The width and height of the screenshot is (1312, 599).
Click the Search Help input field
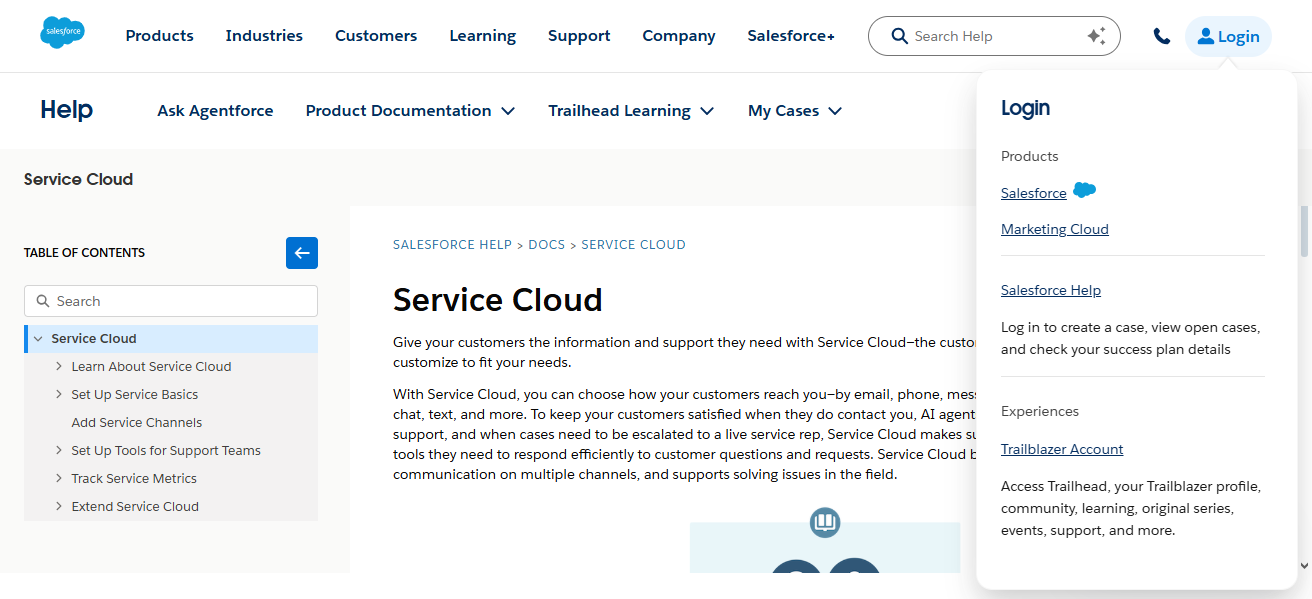(994, 36)
